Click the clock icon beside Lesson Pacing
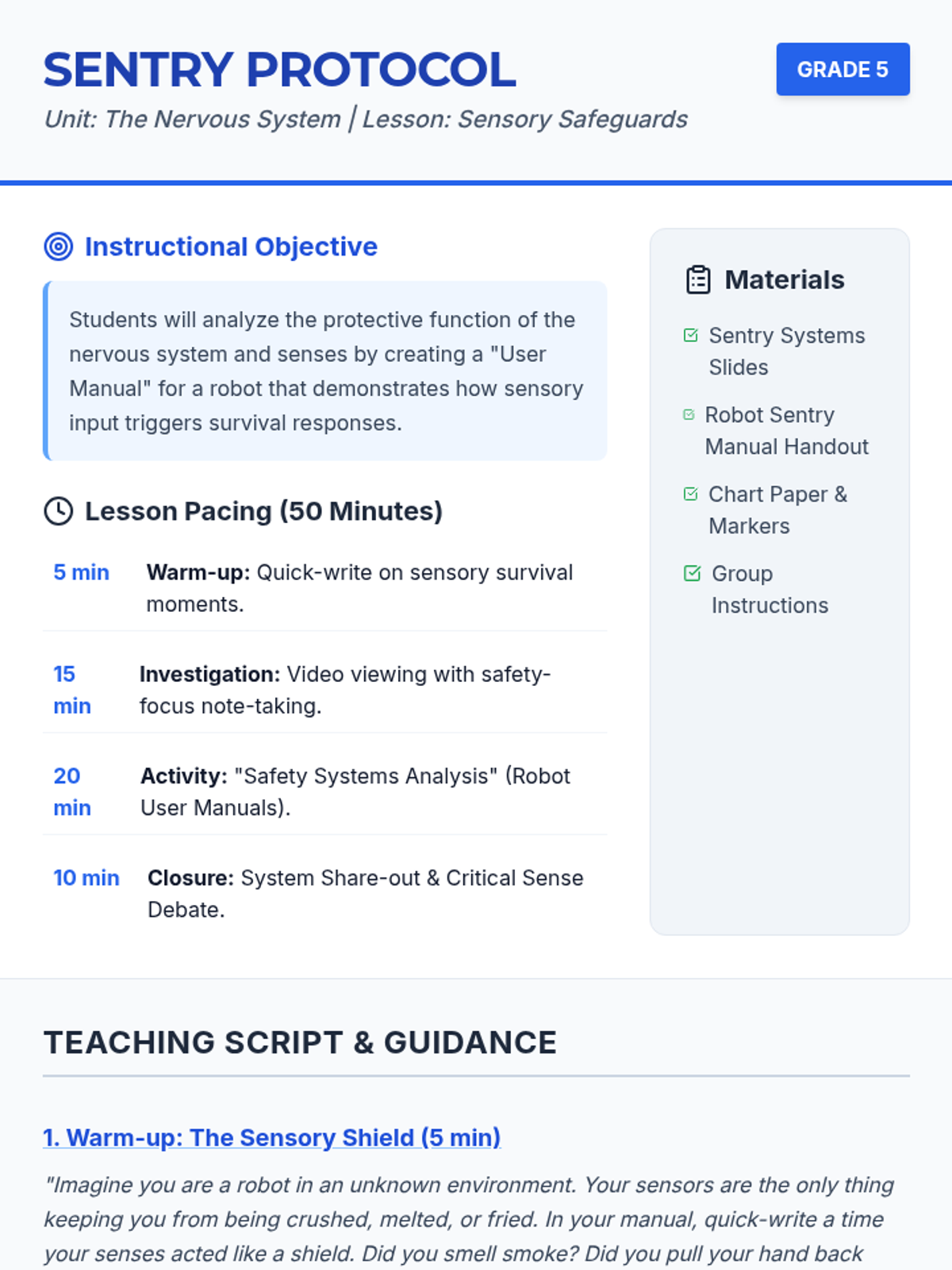 [x=59, y=511]
